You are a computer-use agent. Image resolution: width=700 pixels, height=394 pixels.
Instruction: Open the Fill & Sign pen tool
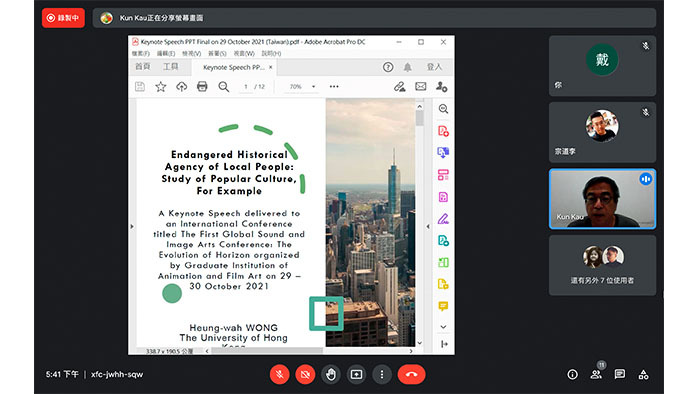[x=443, y=219]
